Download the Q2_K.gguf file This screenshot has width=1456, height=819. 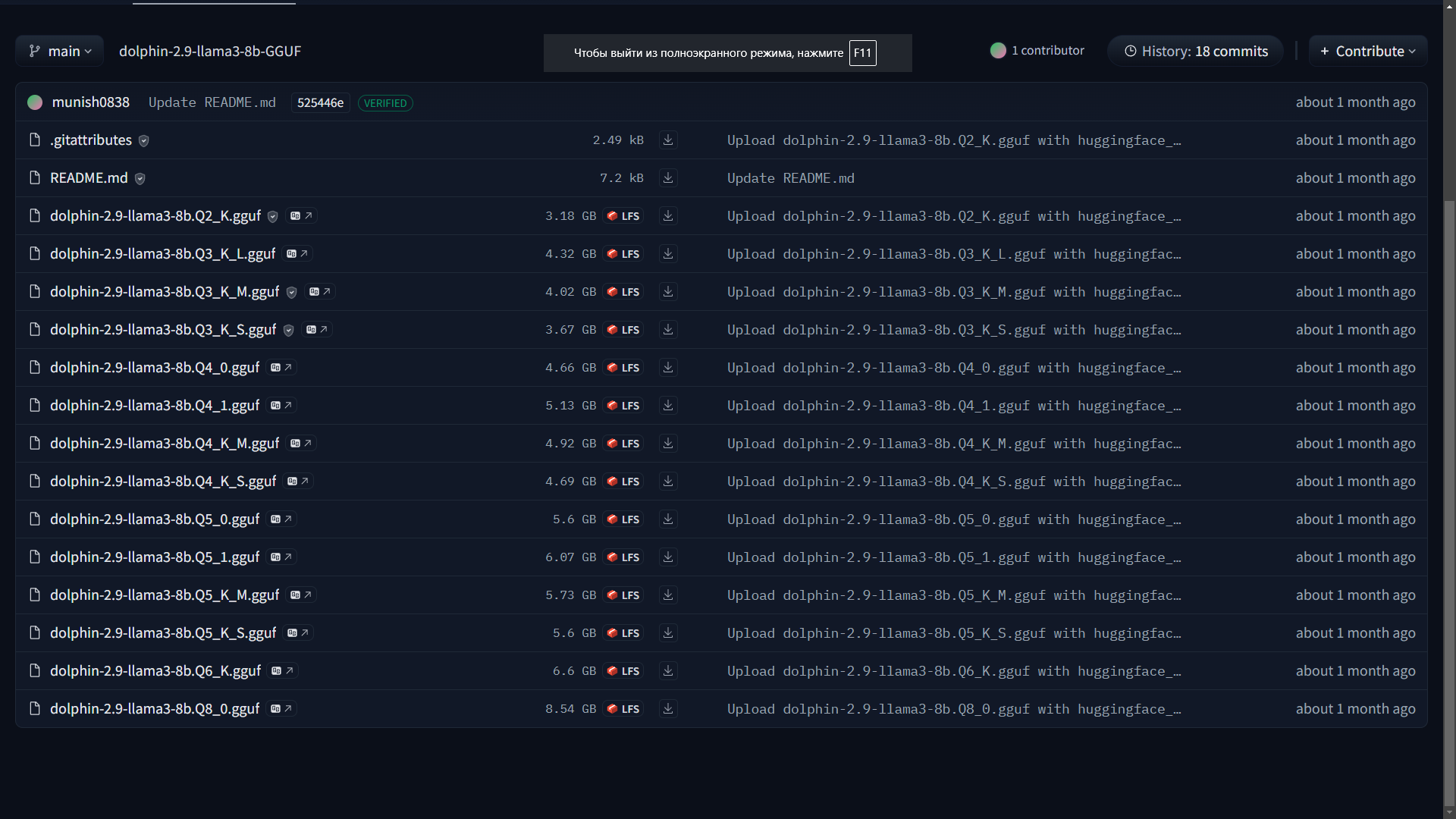click(x=667, y=216)
